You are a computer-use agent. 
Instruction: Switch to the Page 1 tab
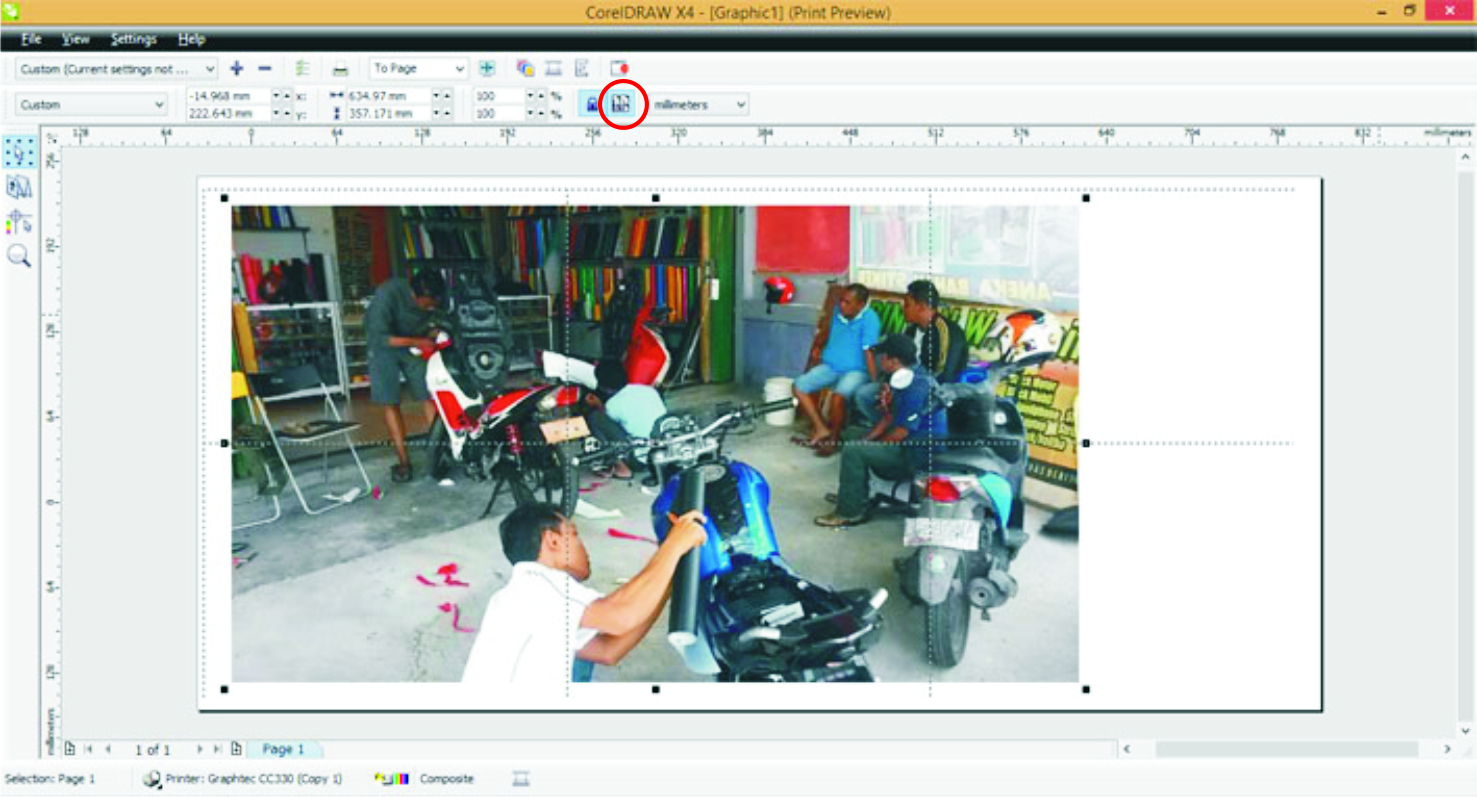tap(284, 748)
